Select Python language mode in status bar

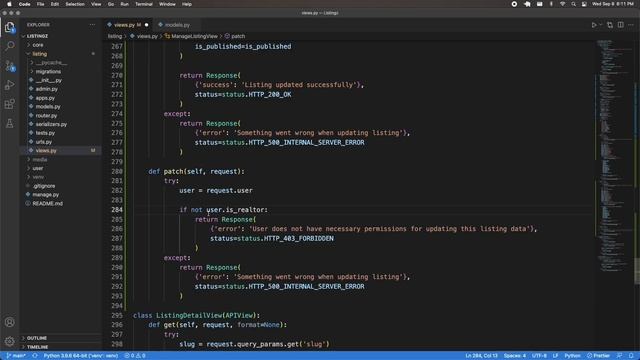pyautogui.click(x=572, y=356)
